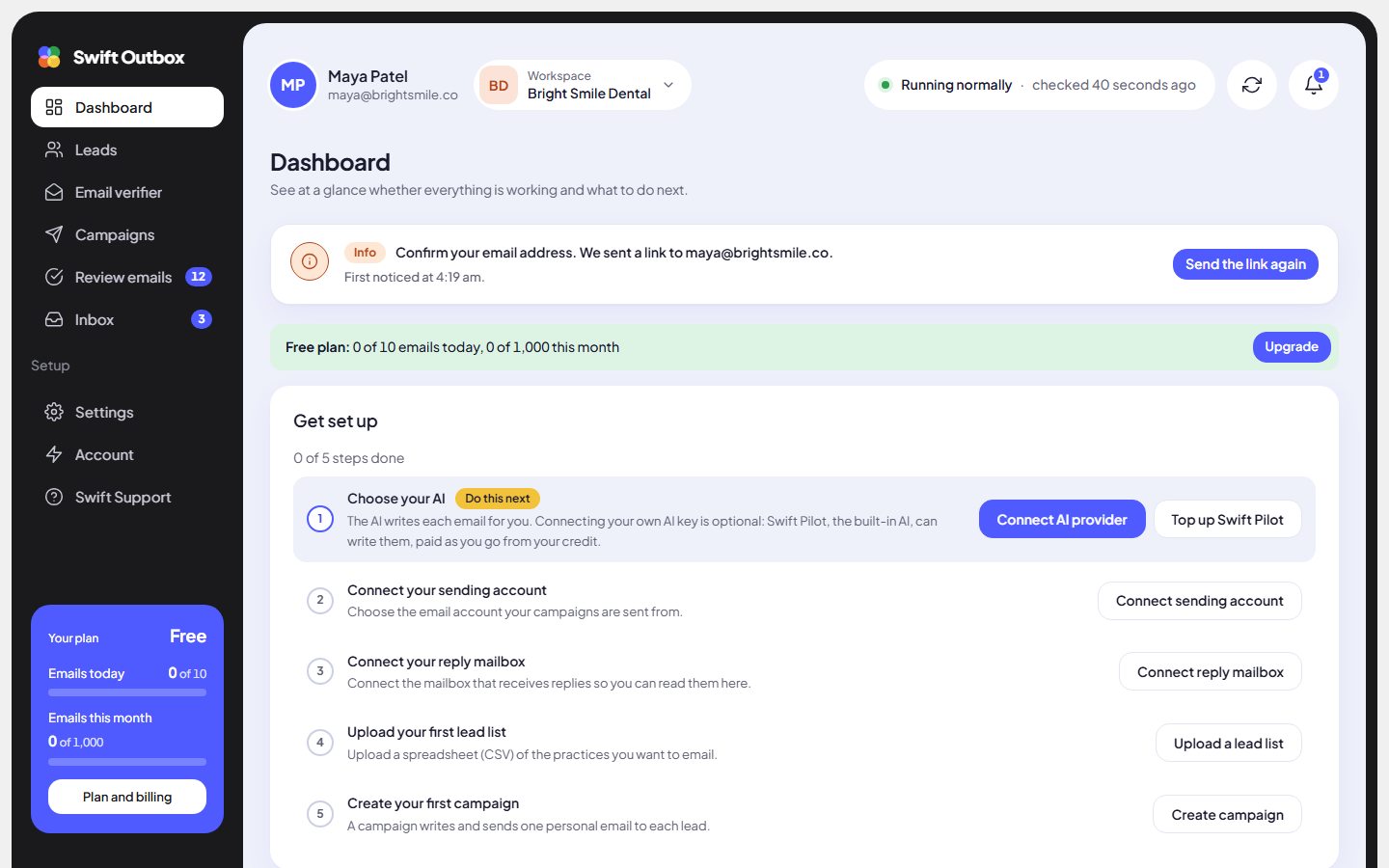The image size is (1389, 868).
Task: Click Connect sending account button
Action: pyautogui.click(x=1200, y=601)
